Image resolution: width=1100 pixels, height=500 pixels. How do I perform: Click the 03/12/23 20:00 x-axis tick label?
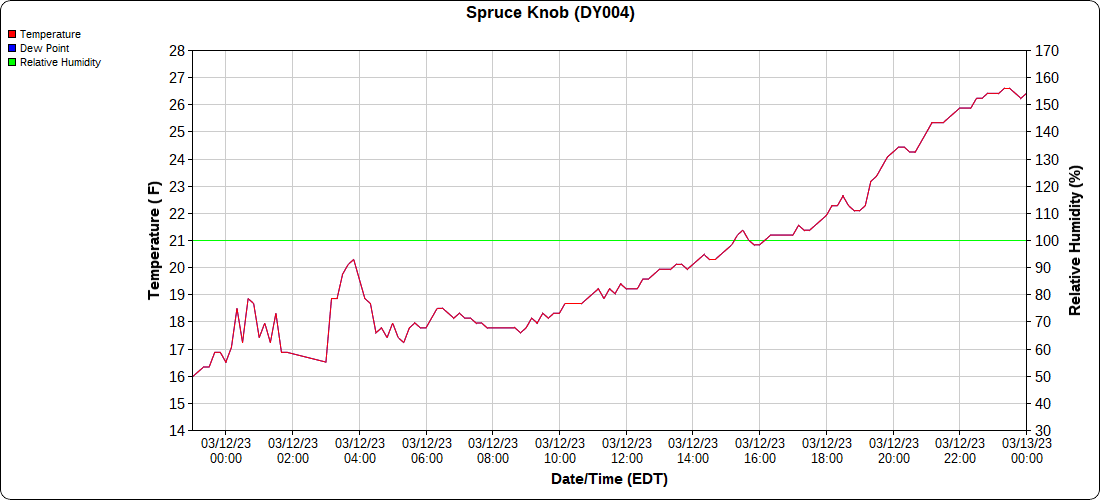893,450
